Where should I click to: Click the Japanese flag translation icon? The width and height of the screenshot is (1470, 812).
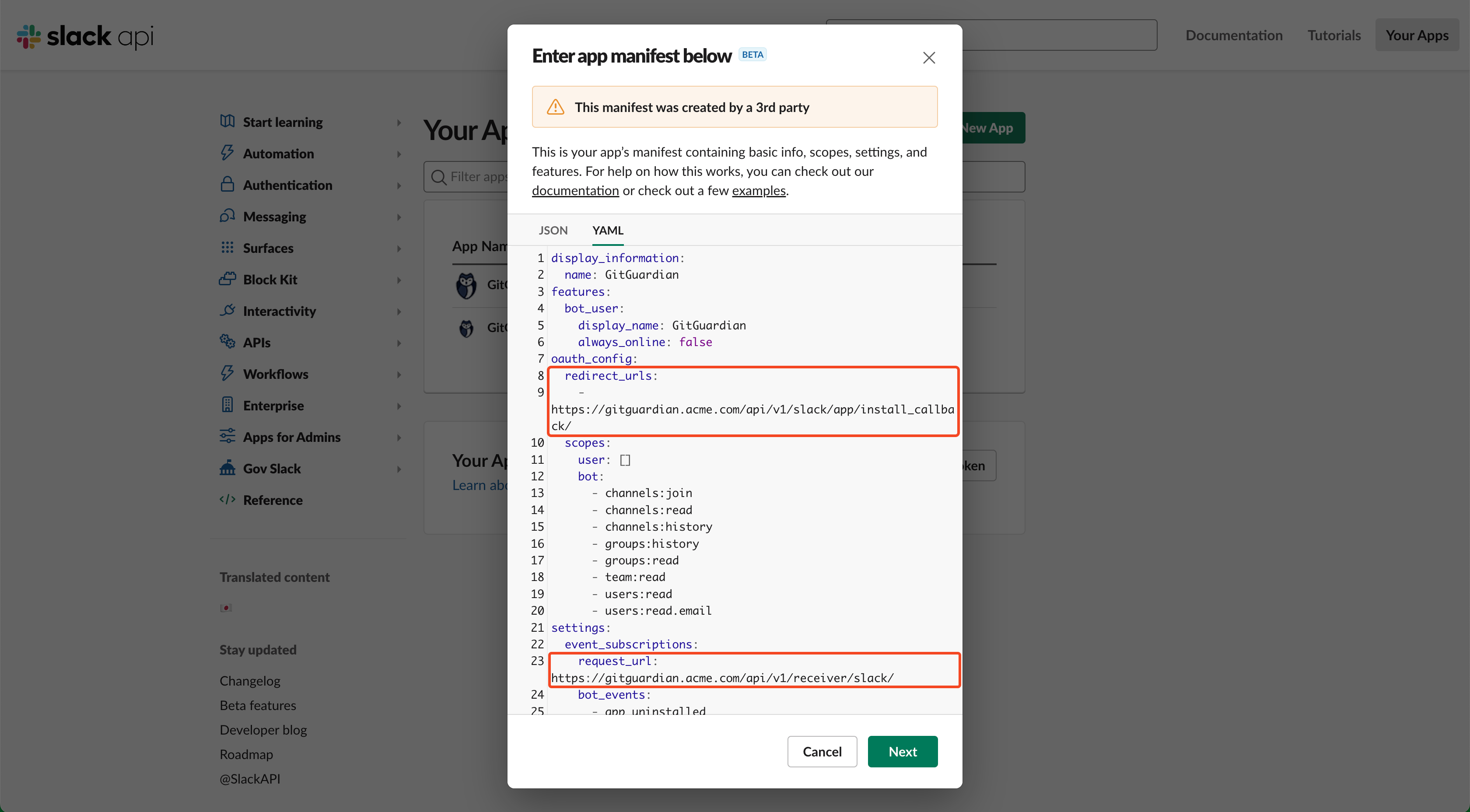tap(226, 608)
